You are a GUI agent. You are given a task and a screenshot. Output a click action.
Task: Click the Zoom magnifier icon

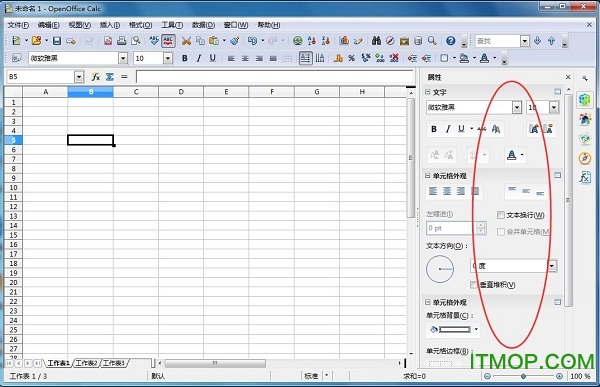(432, 41)
